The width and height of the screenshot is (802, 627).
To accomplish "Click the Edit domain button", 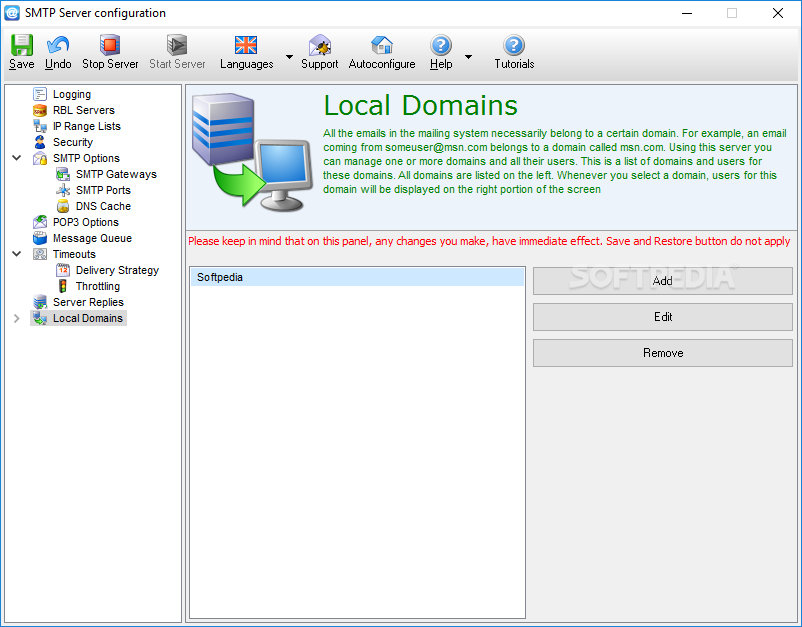I will tap(663, 317).
